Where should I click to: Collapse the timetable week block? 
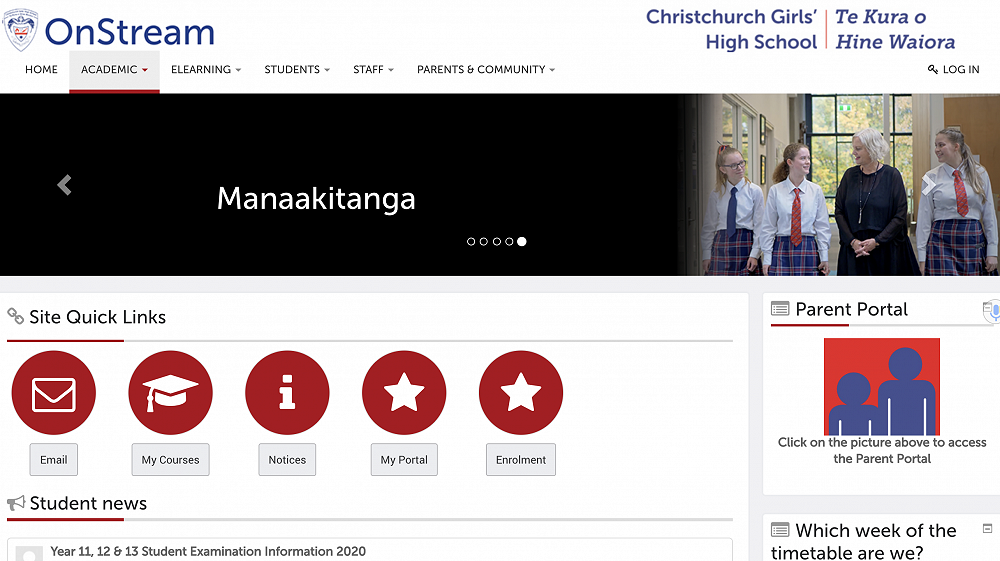987,528
